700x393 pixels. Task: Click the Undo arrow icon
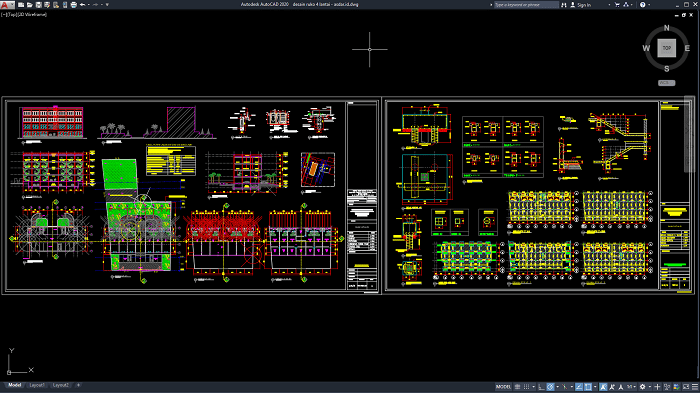(x=82, y=4)
